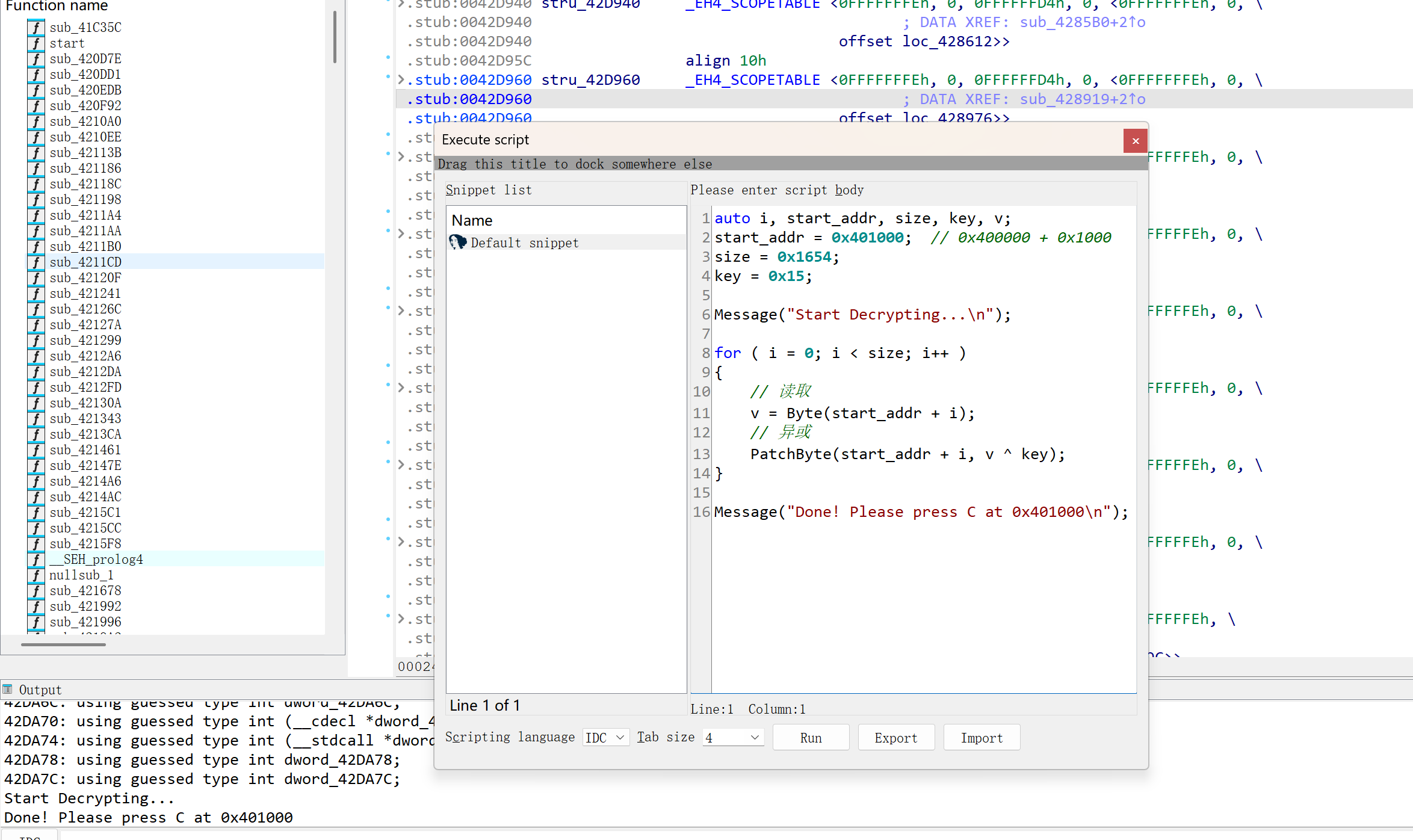Click the Default snippet icon

[x=458, y=242]
